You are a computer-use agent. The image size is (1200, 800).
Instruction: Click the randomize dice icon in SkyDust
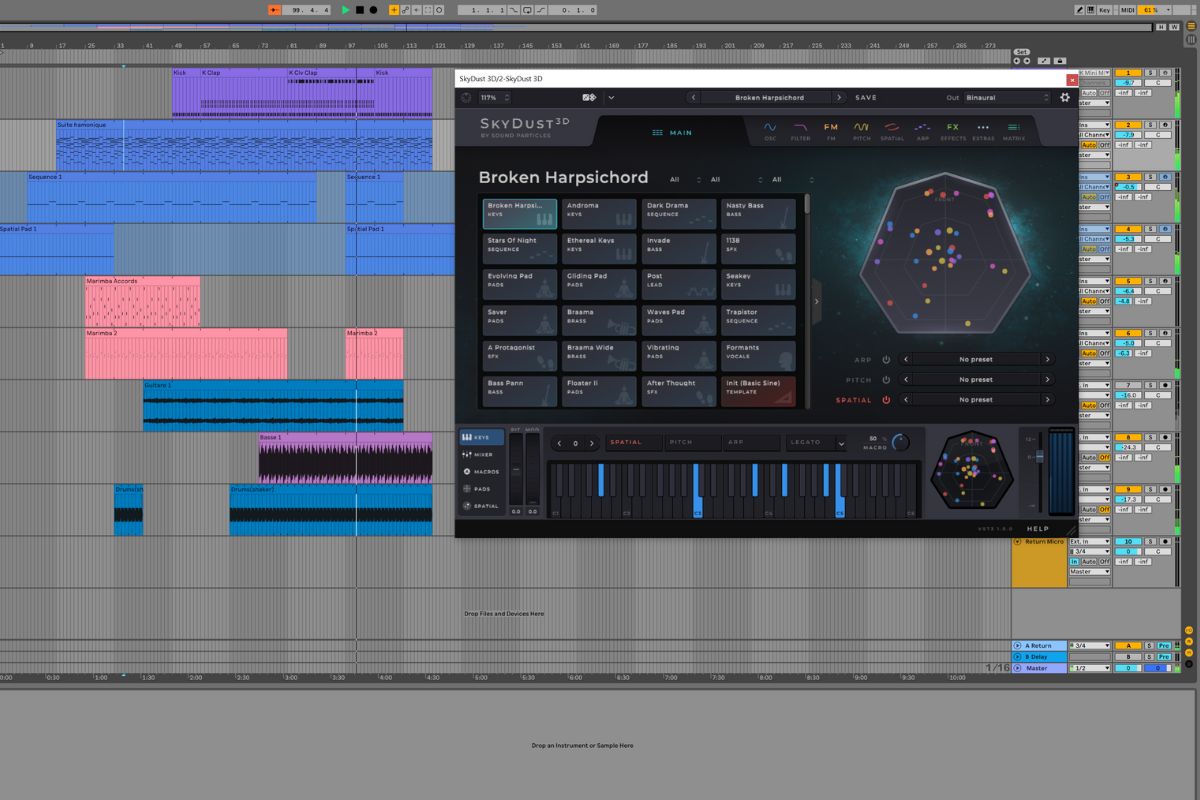[589, 97]
